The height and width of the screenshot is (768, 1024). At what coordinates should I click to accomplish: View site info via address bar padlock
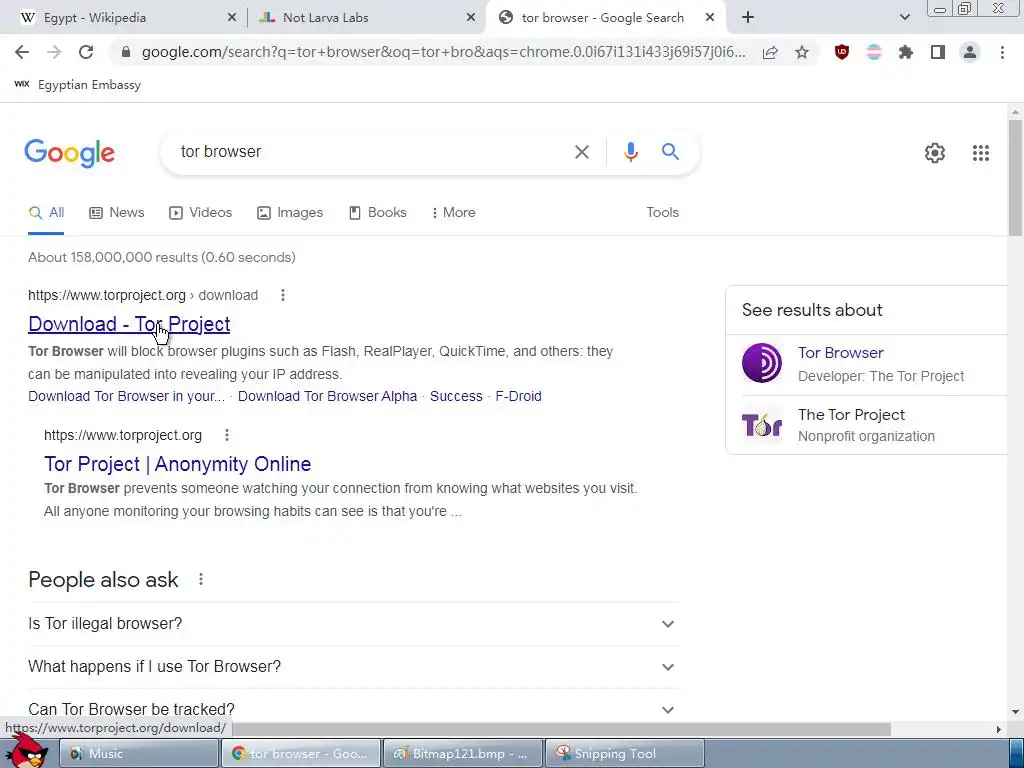pos(126,52)
